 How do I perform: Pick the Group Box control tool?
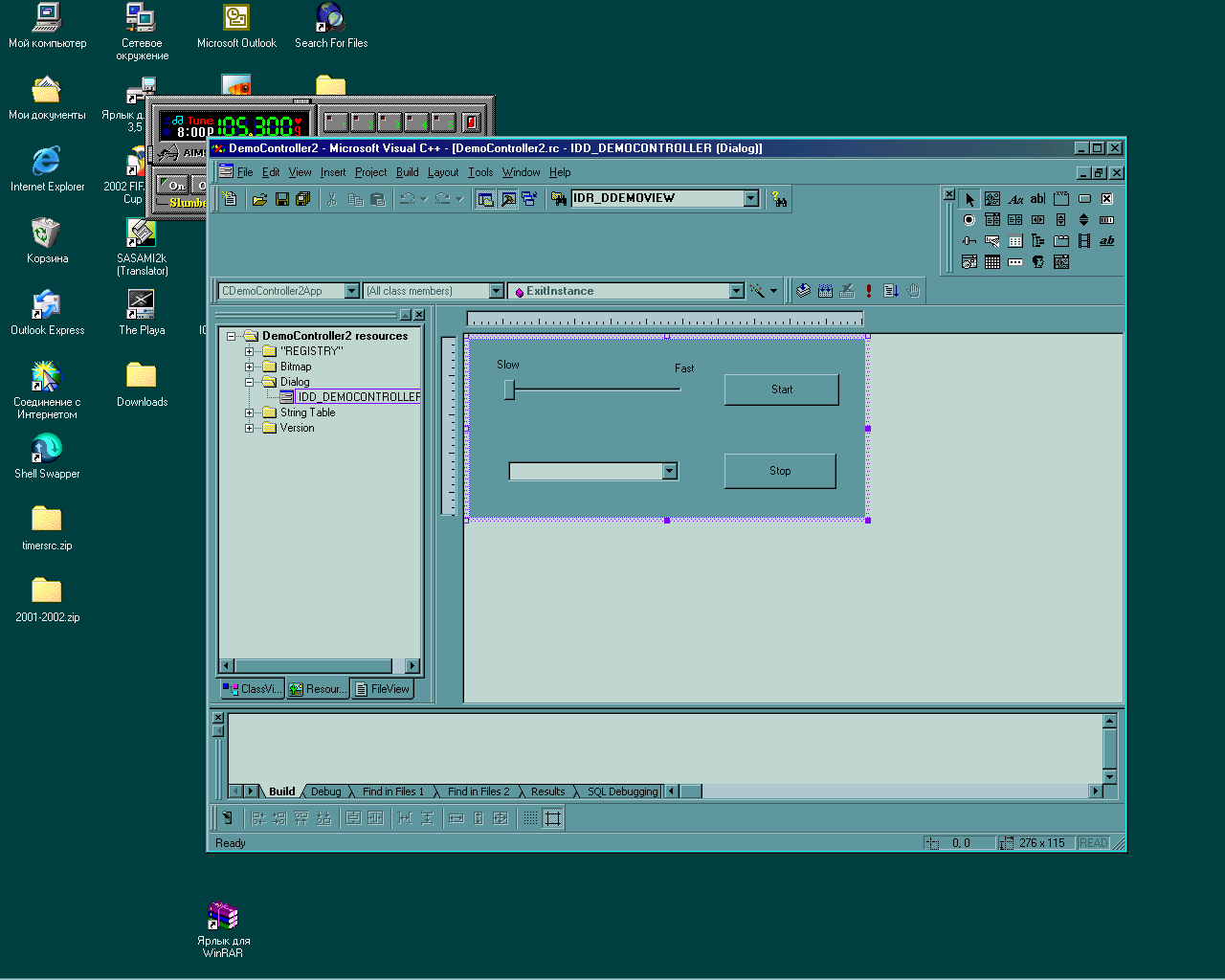pyautogui.click(x=1061, y=199)
